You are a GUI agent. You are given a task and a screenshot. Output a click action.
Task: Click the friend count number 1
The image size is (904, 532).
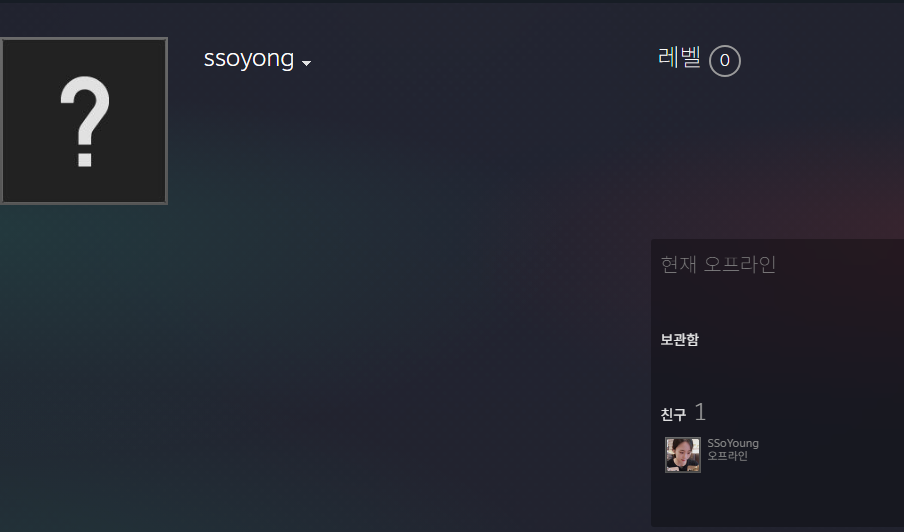(700, 412)
